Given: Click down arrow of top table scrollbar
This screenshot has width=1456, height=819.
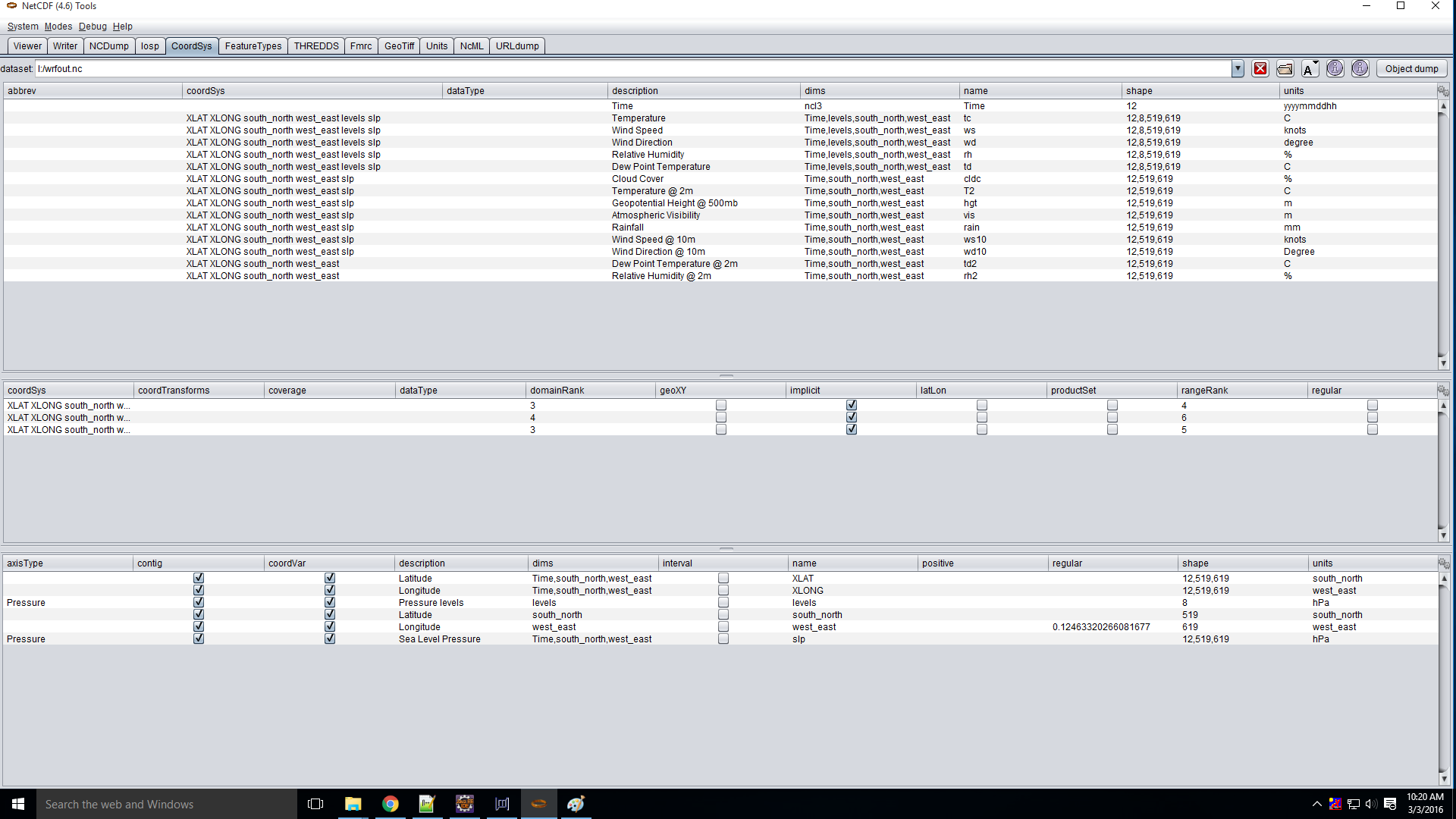Looking at the screenshot, I should pos(1443,363).
